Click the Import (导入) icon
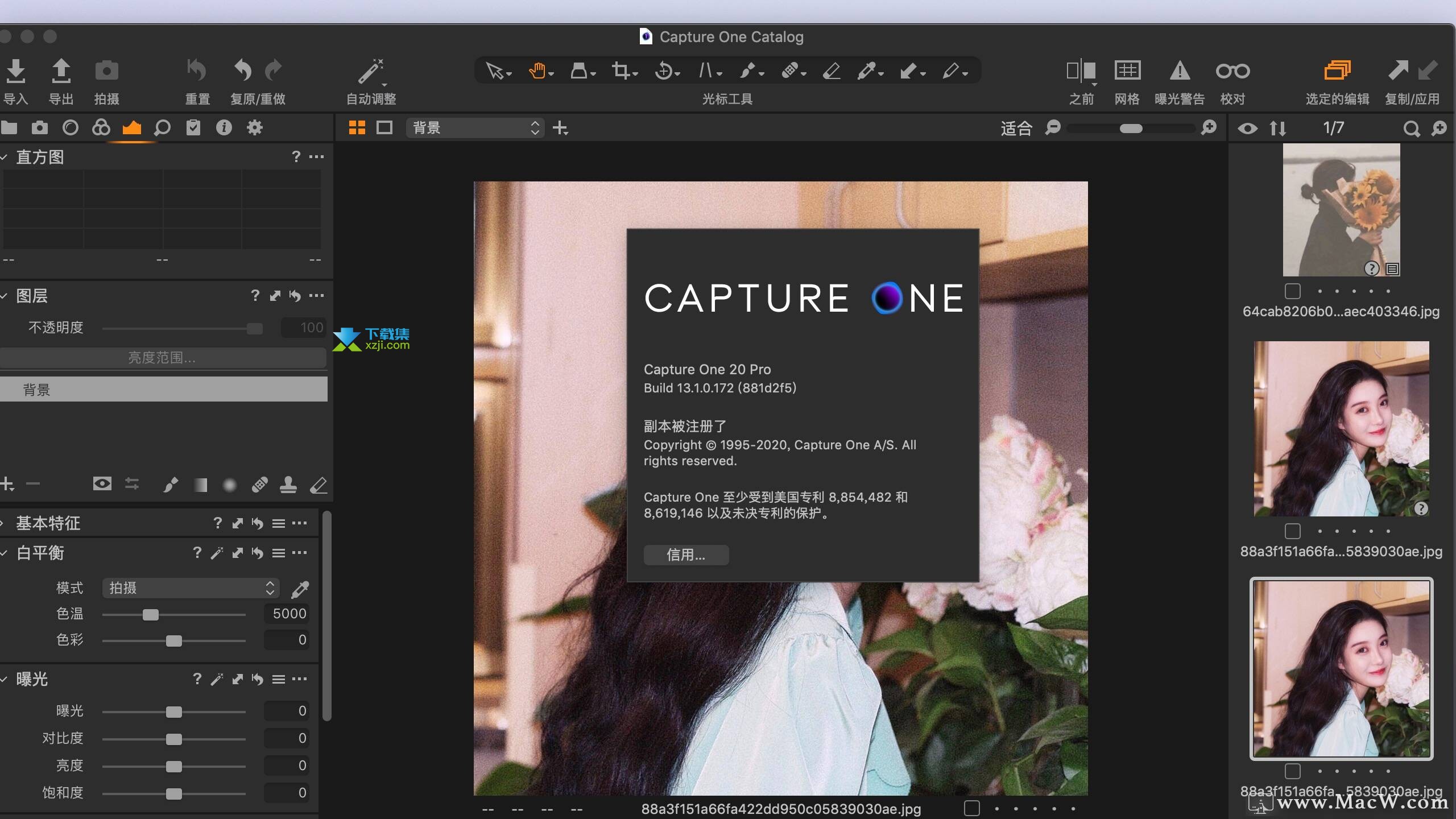 (16, 71)
